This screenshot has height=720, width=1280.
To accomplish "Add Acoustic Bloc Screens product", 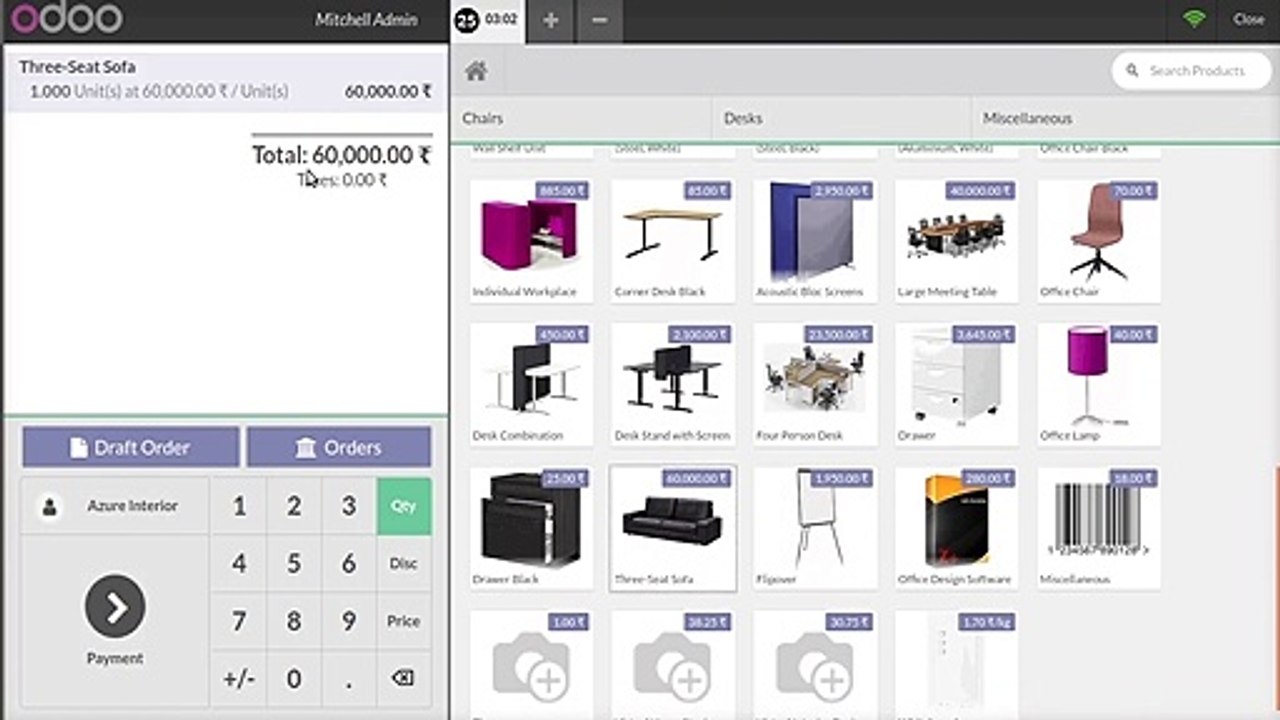I will [x=815, y=241].
